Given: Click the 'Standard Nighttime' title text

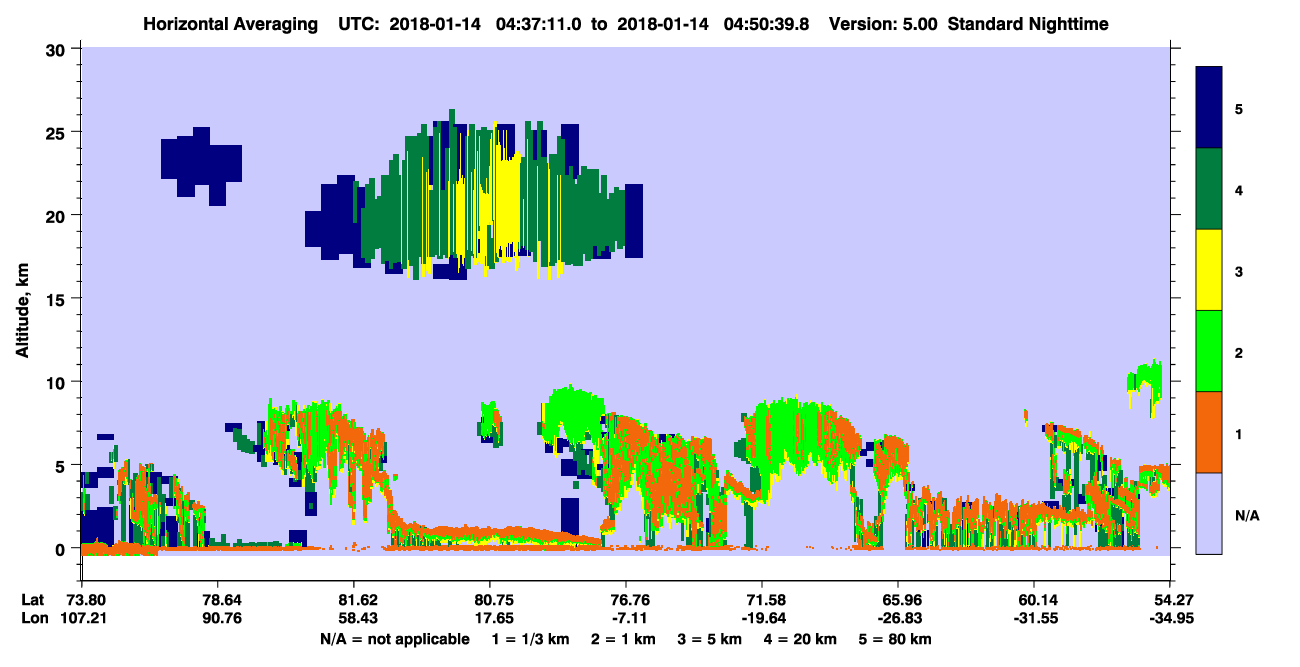Looking at the screenshot, I should coord(1026,23).
